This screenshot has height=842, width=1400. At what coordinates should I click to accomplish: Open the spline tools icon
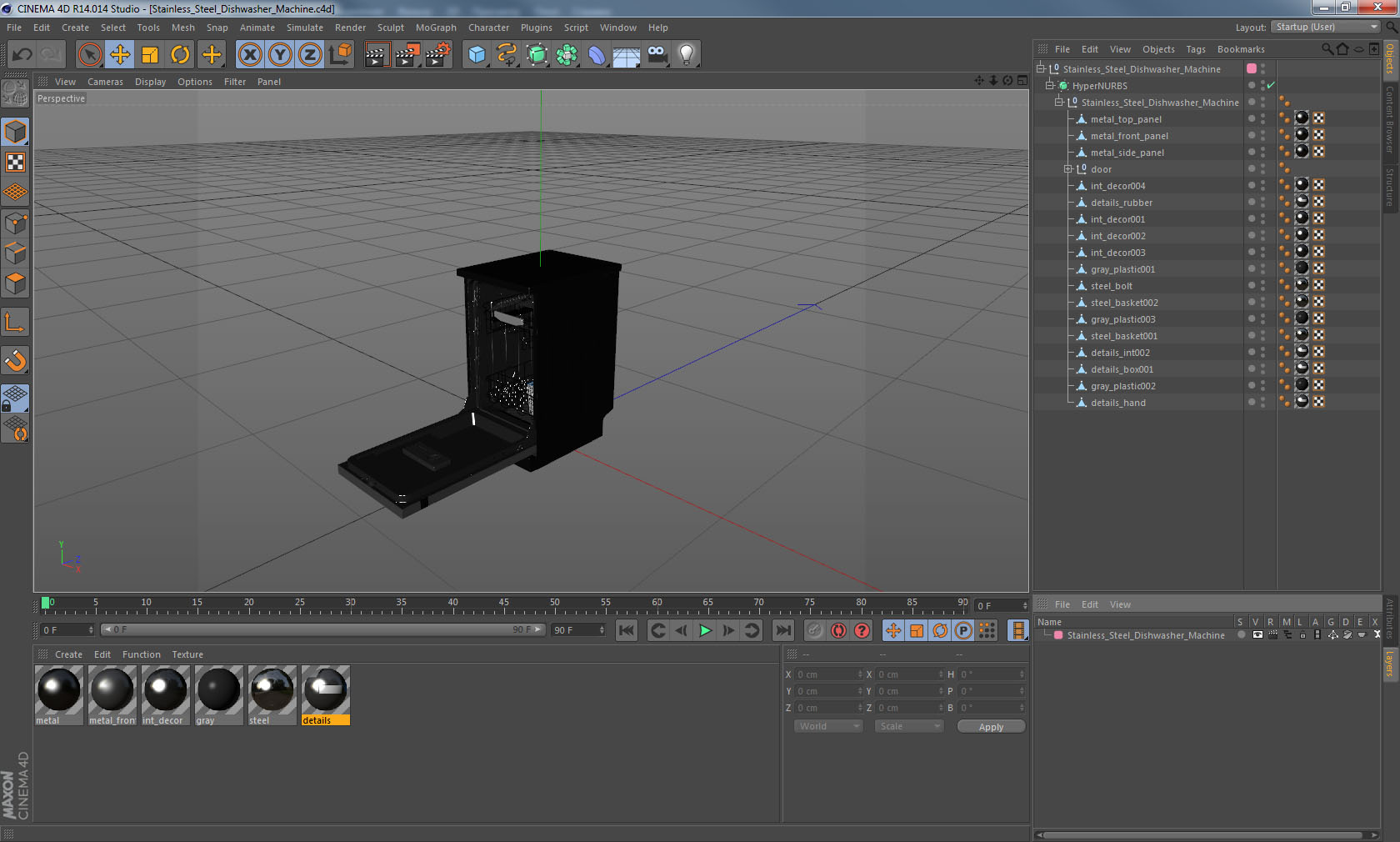coord(507,55)
